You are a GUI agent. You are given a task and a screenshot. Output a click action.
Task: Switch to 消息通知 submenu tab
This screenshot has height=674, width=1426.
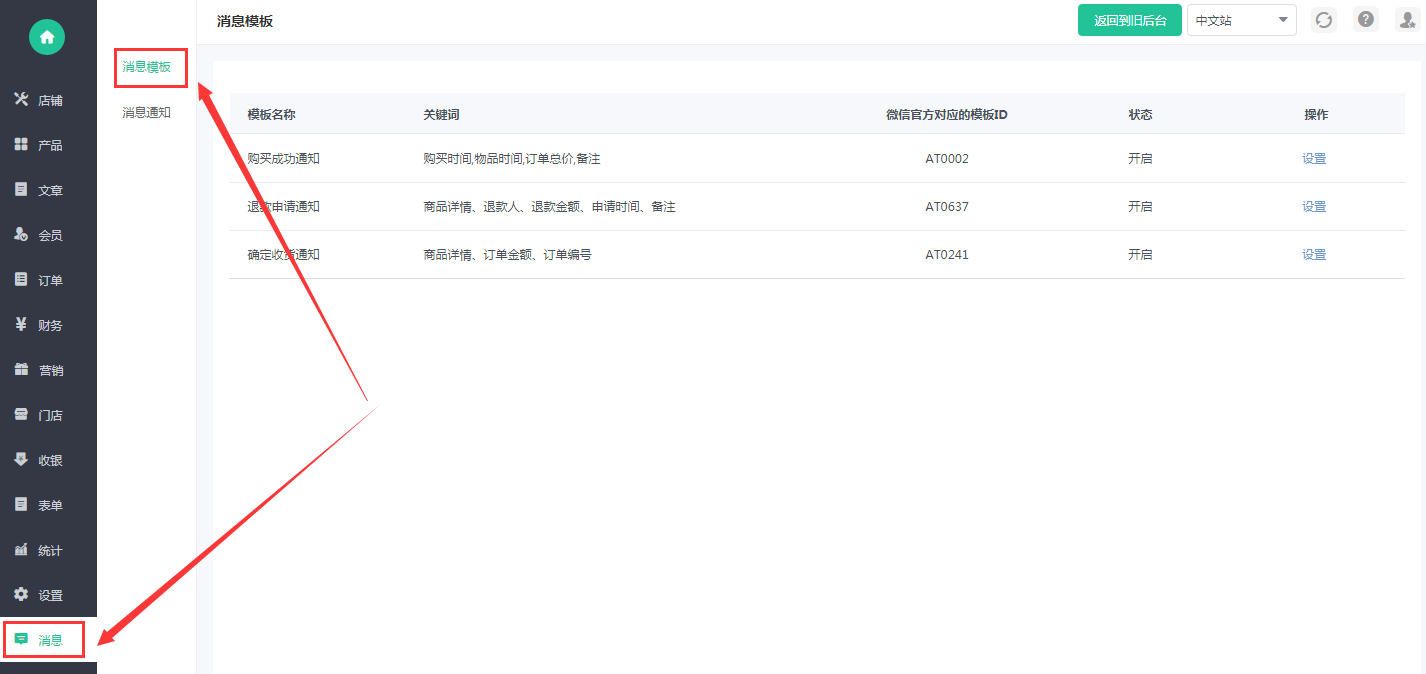[x=146, y=112]
